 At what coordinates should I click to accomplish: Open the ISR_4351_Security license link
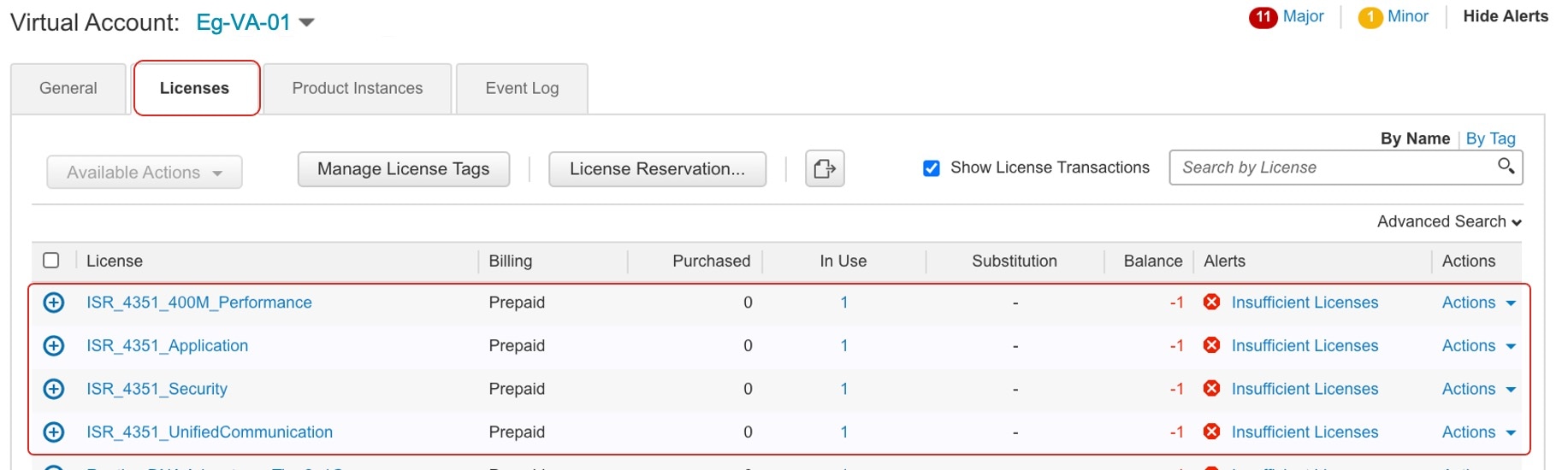[x=157, y=389]
